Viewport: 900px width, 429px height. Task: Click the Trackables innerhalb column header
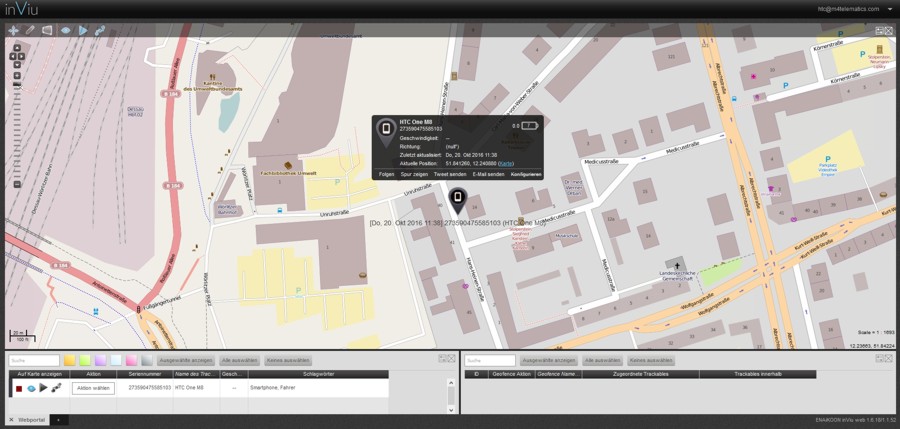coord(758,374)
